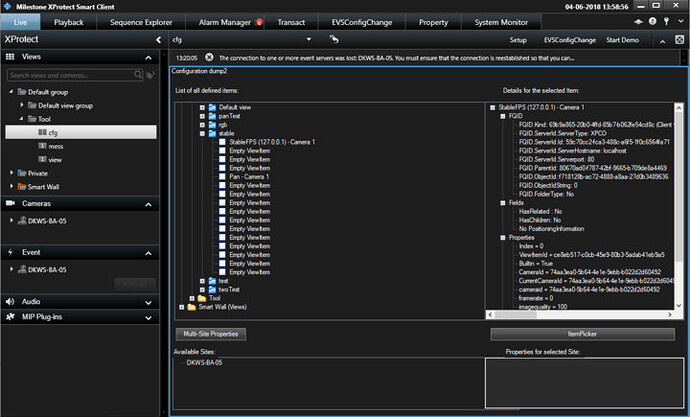
Task: Open the System Monitor tab
Action: pos(501,22)
